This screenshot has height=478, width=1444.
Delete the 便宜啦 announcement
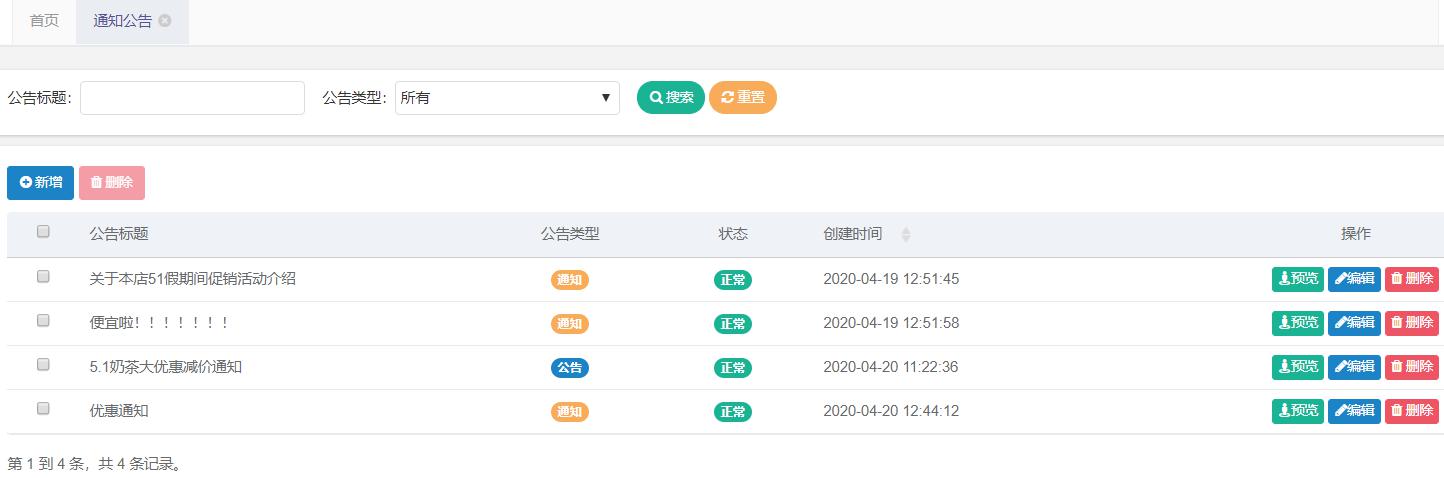[x=1412, y=323]
